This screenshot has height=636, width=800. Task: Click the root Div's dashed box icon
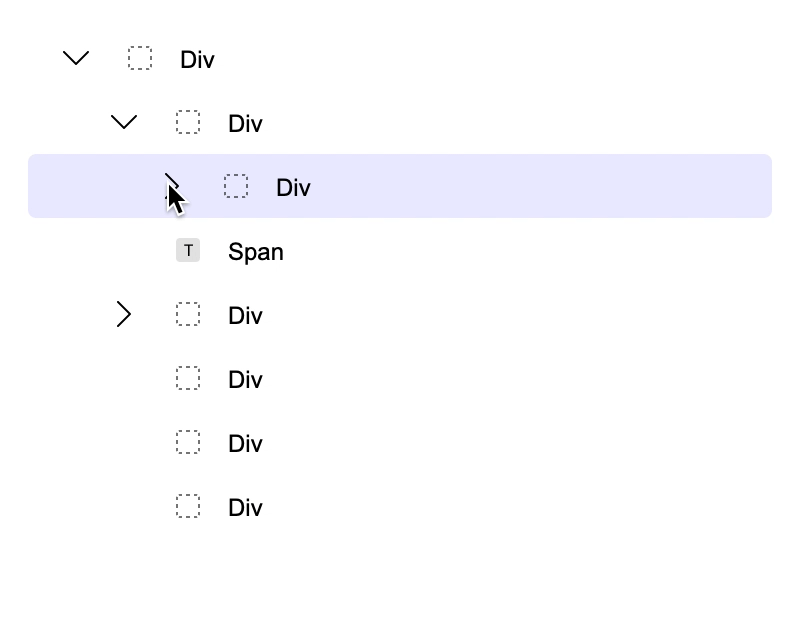[140, 58]
